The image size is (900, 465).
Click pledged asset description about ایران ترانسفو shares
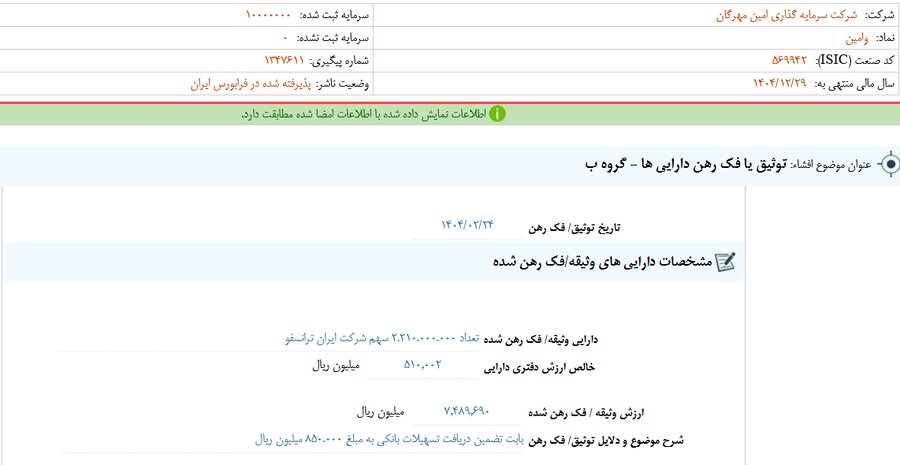382,338
